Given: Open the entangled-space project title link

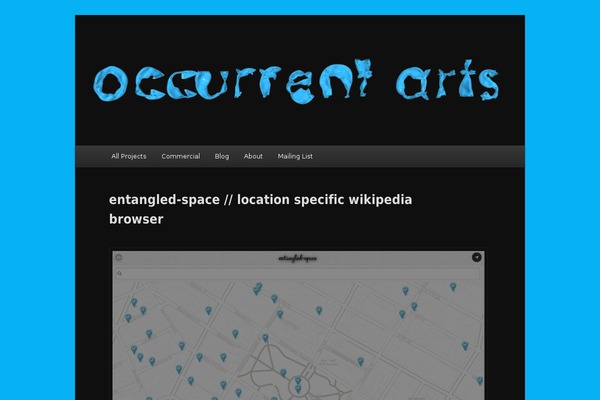Looking at the screenshot, I should [x=260, y=209].
